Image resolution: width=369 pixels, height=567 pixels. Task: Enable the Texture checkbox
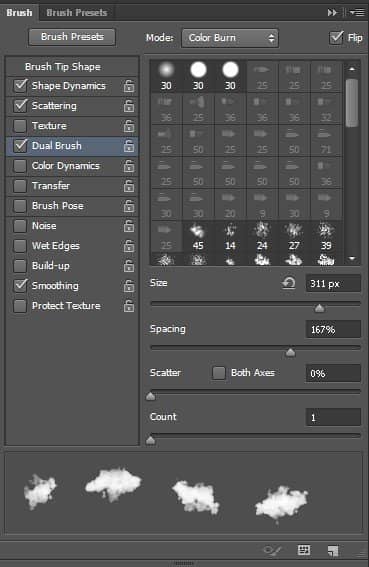[x=20, y=126]
